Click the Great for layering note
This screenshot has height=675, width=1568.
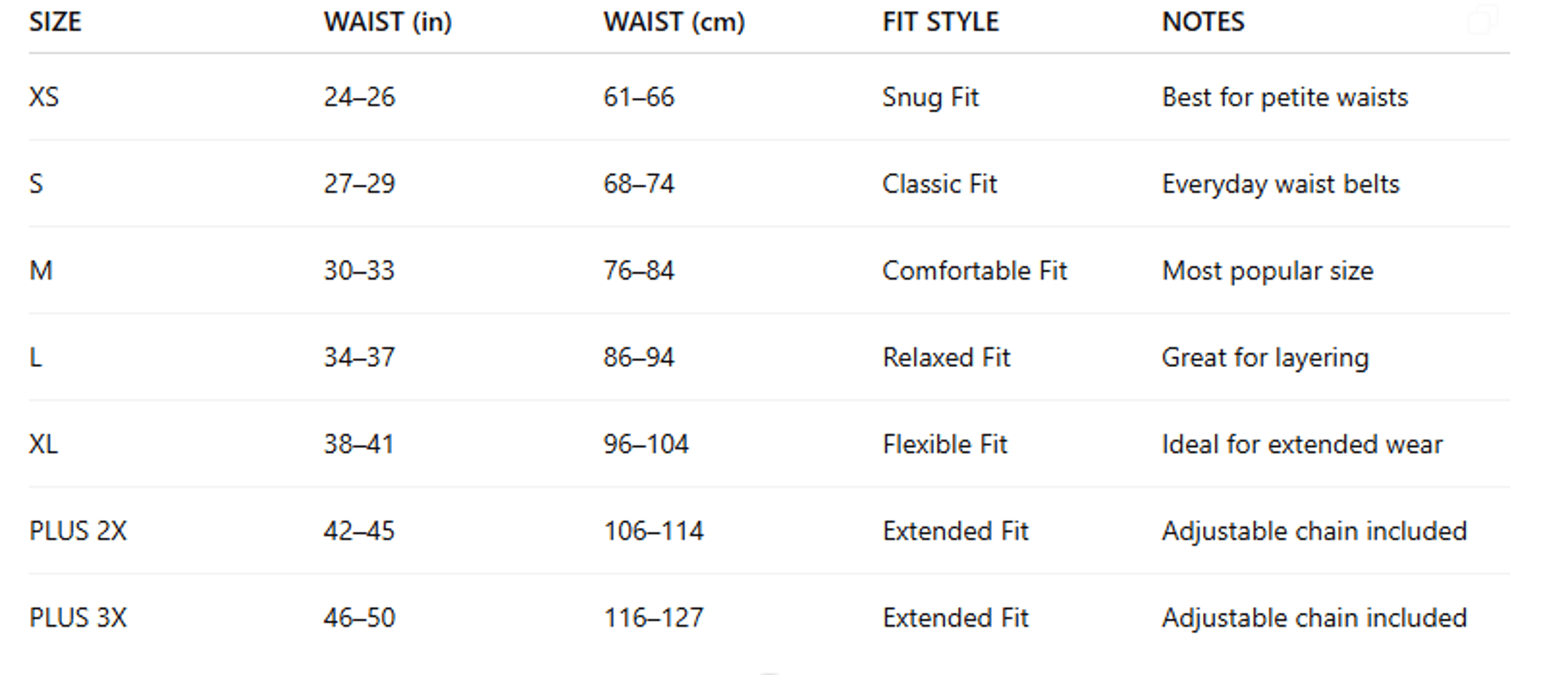coord(1265,358)
